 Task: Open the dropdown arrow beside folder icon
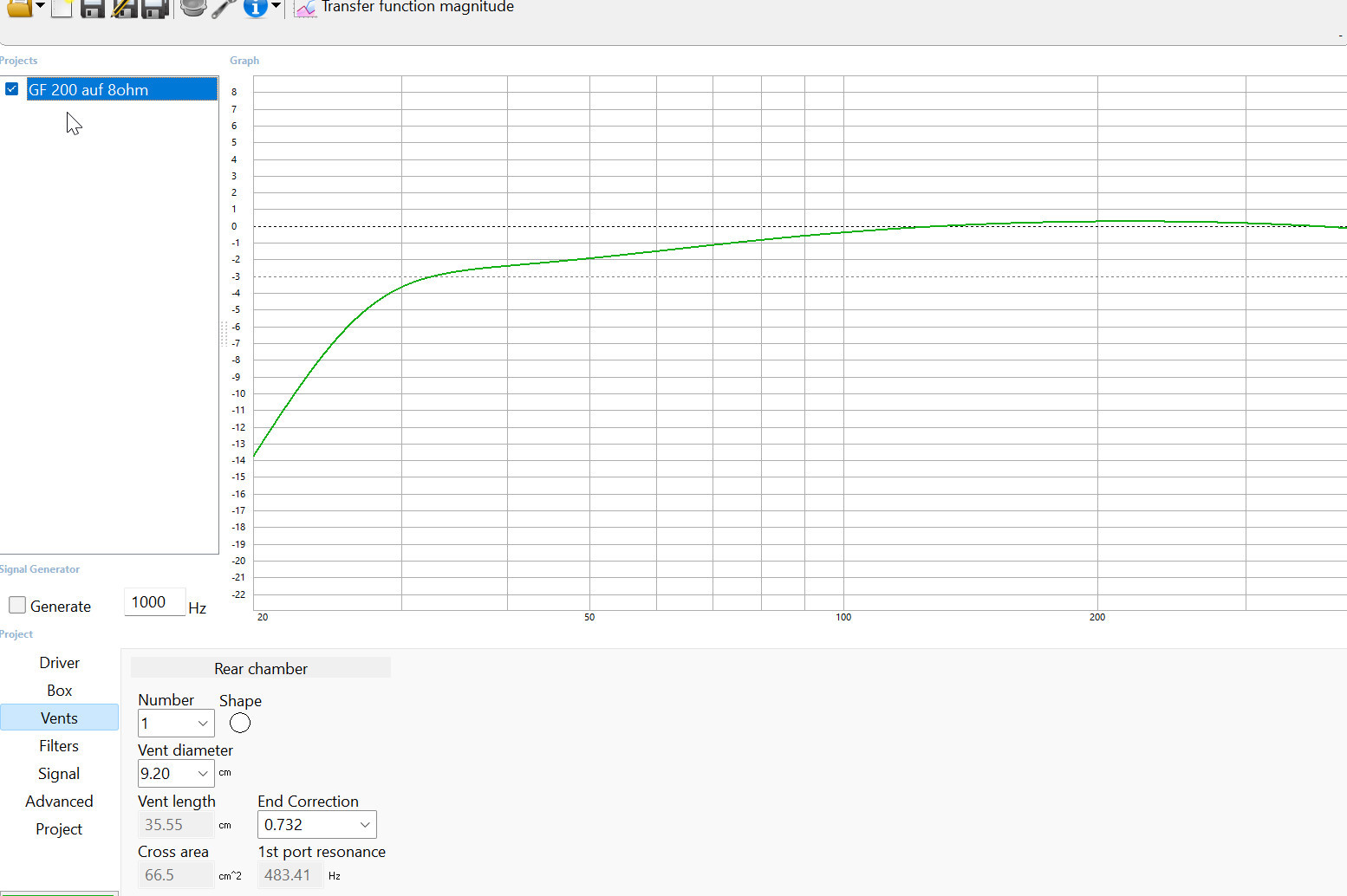click(40, 6)
